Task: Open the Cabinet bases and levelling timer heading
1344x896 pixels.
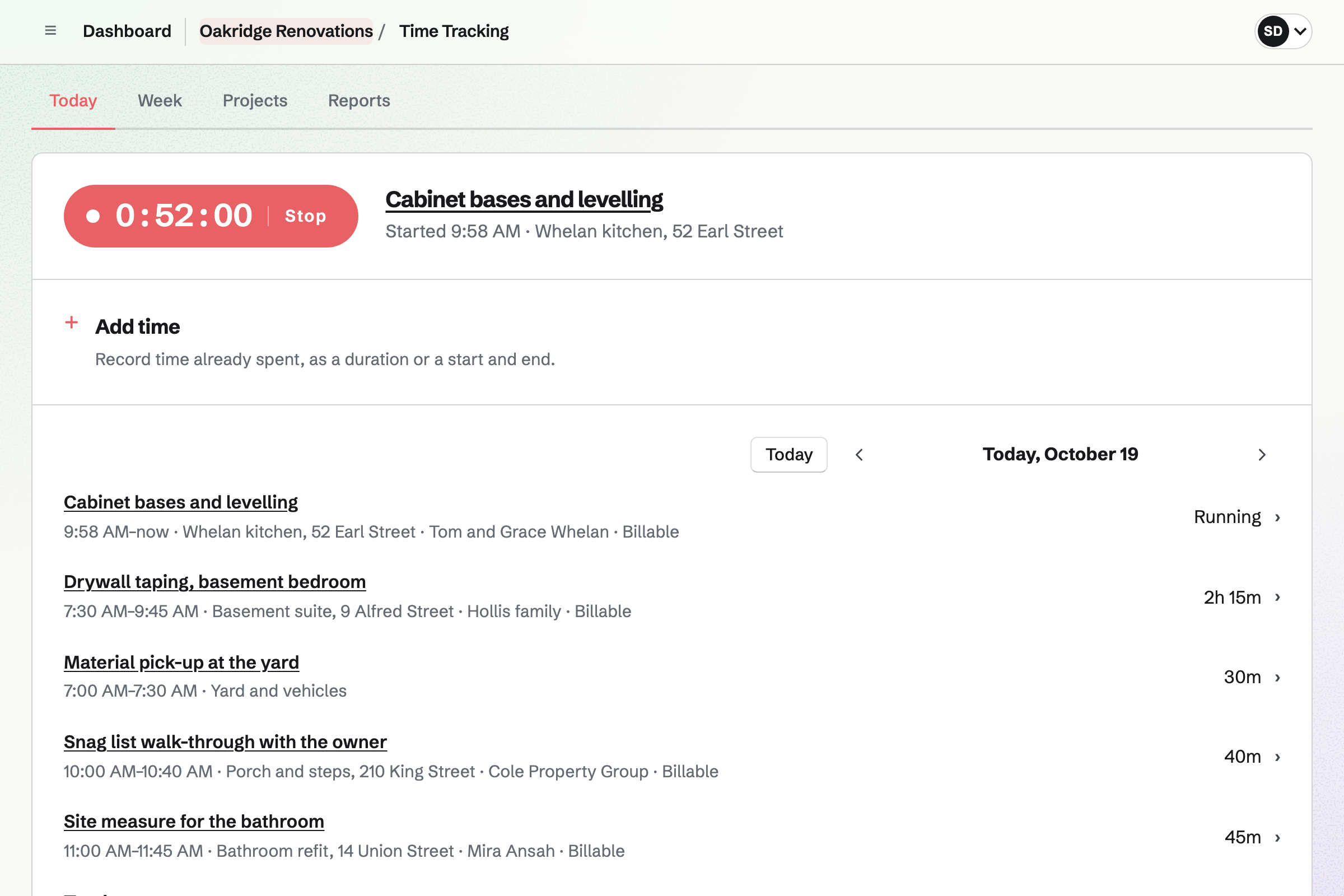Action: (524, 199)
